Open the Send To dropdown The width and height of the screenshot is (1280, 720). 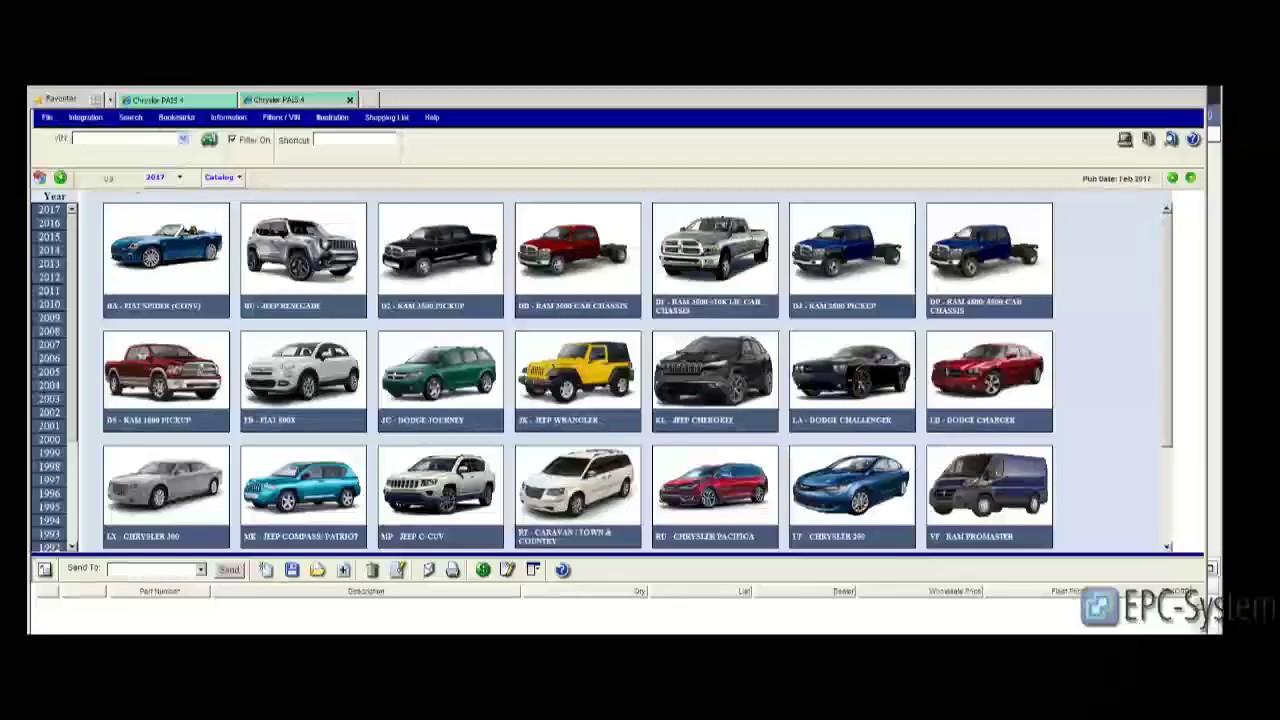pyautogui.click(x=200, y=569)
